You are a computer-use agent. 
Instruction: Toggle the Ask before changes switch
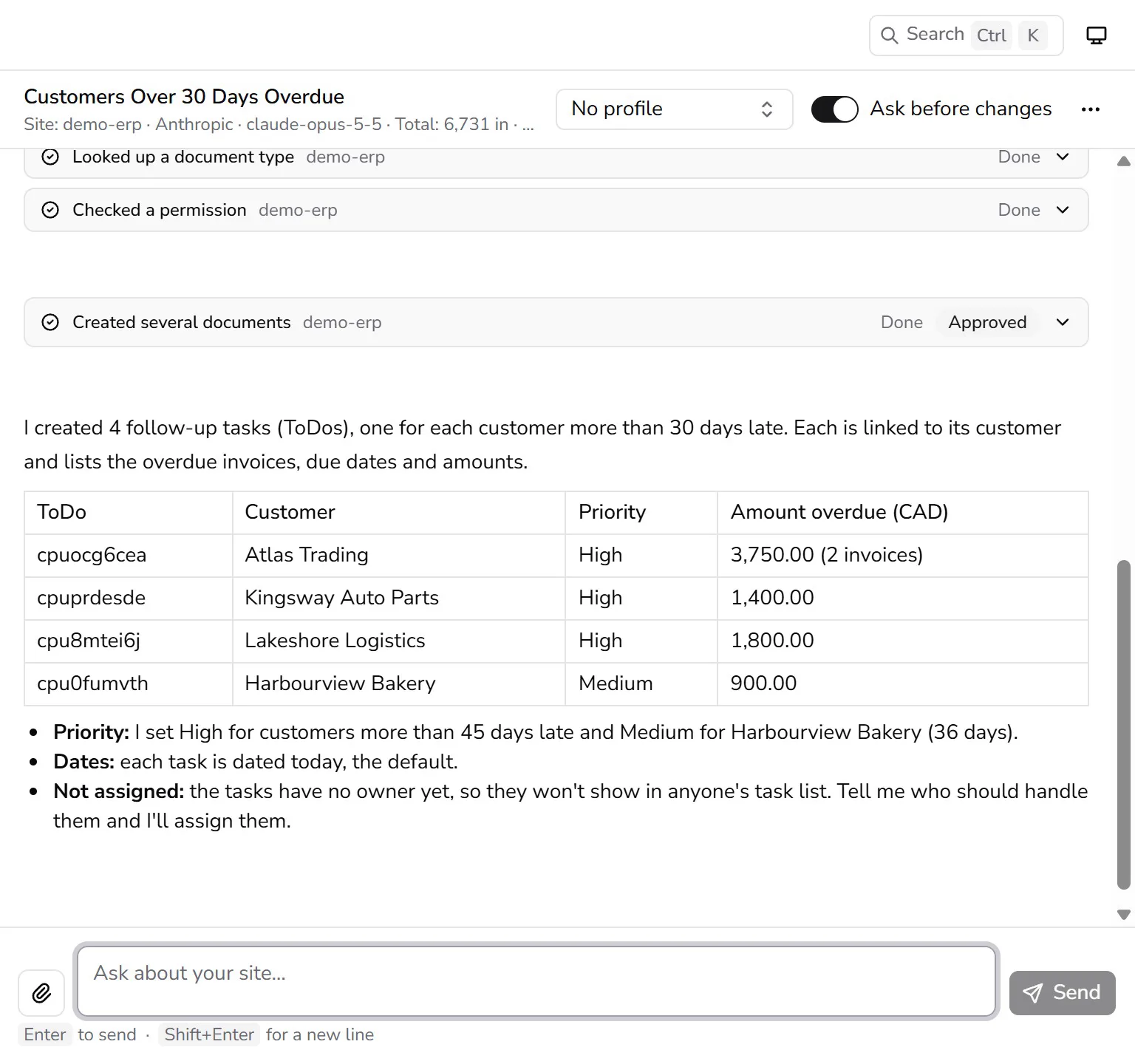pyautogui.click(x=834, y=109)
